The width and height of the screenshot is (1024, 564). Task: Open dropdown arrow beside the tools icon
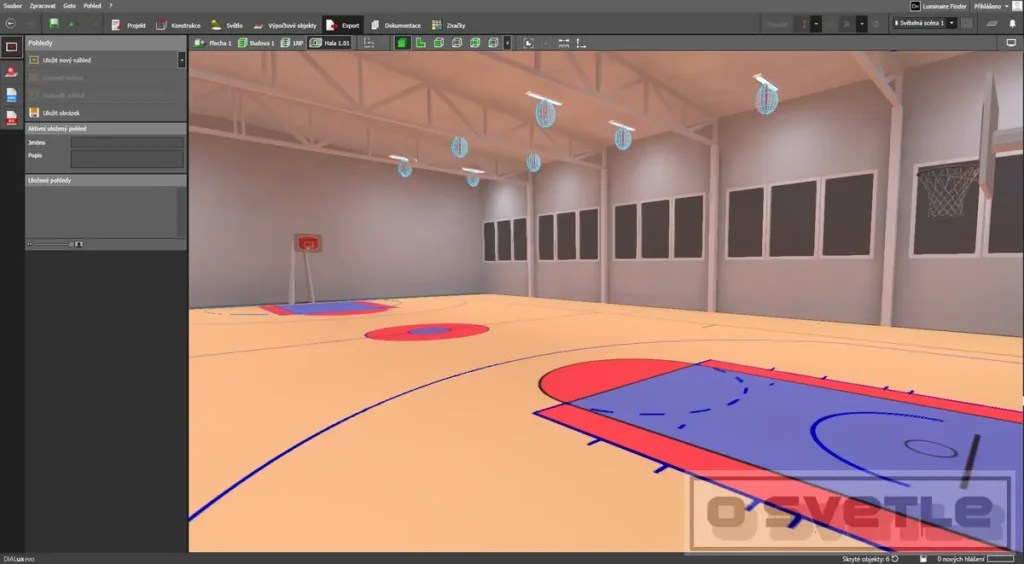tap(861, 24)
